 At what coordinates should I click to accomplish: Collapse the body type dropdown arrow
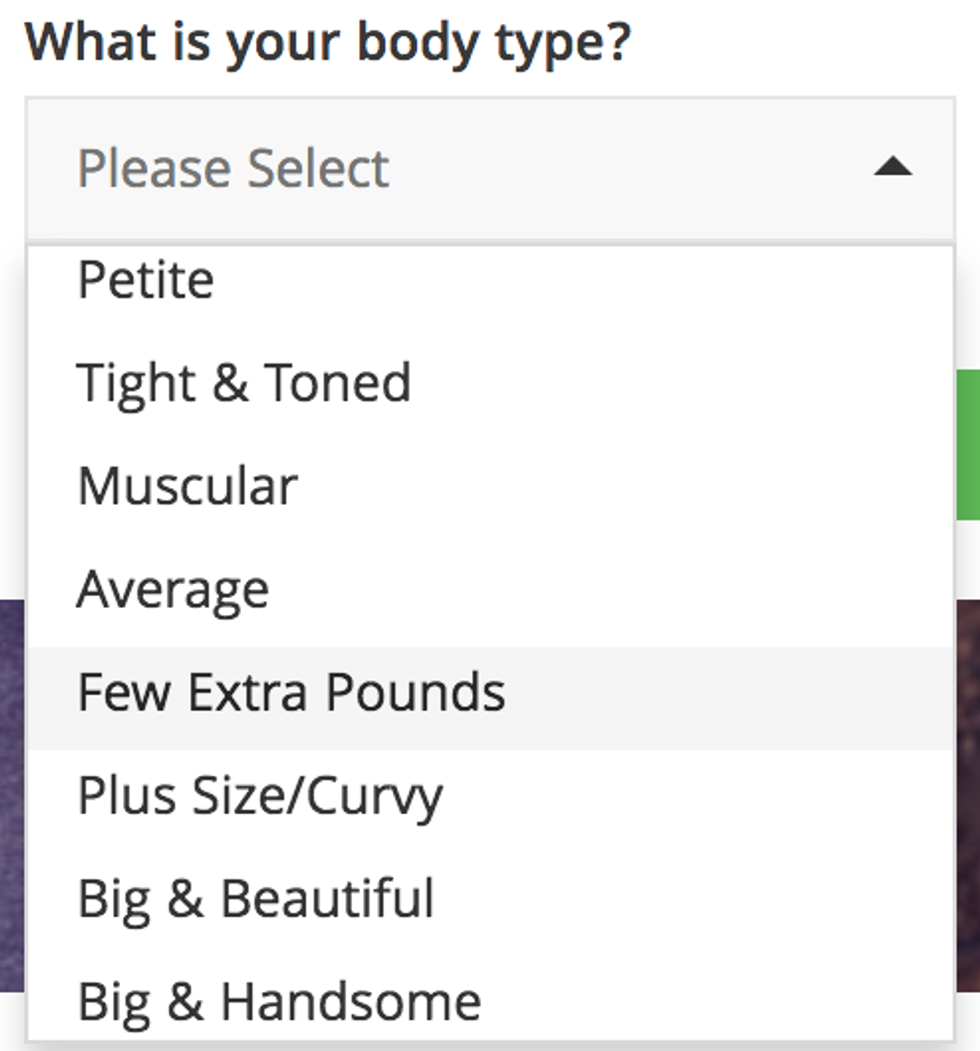coord(892,167)
